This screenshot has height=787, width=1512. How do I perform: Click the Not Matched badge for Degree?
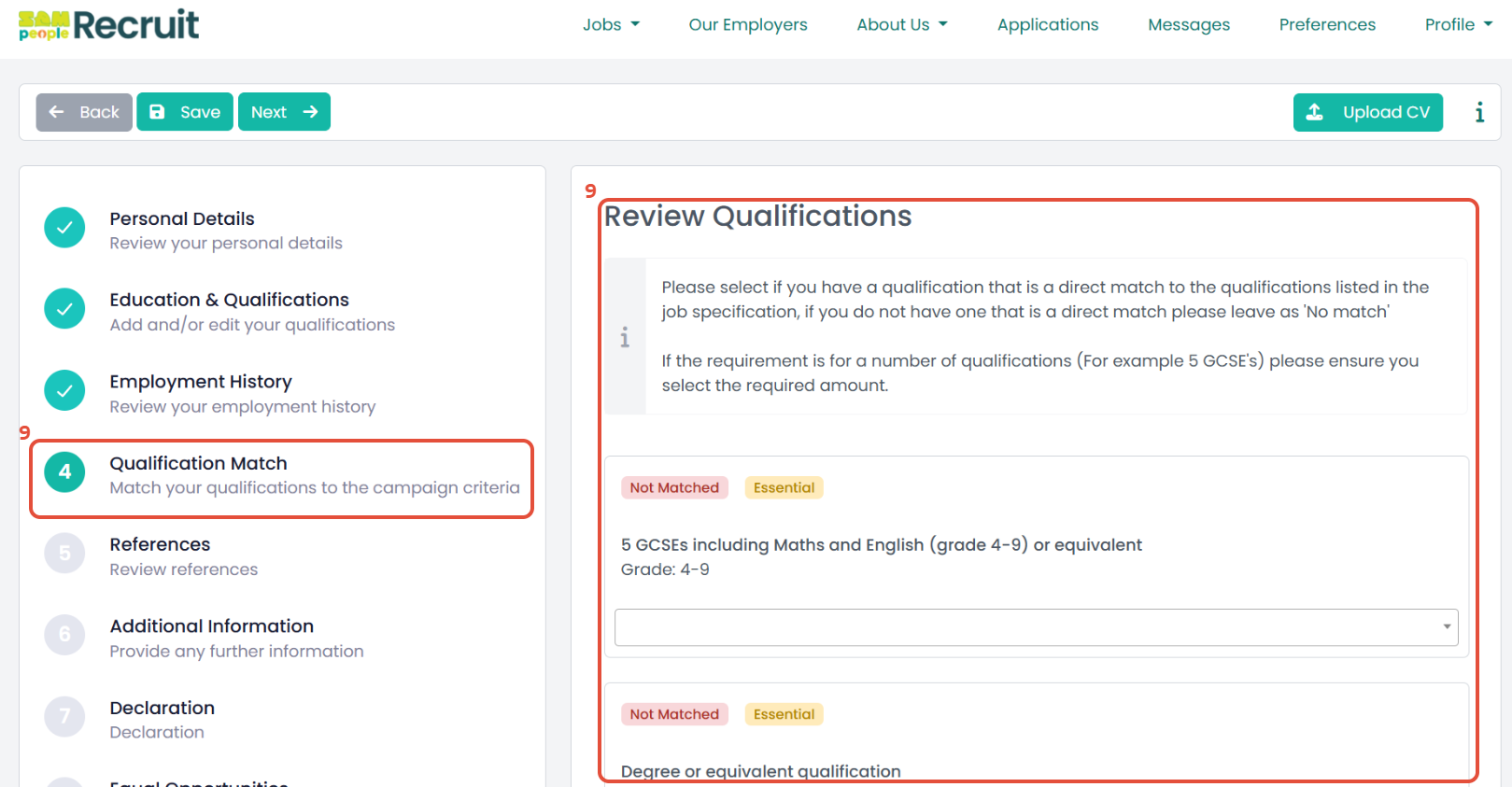pos(674,714)
